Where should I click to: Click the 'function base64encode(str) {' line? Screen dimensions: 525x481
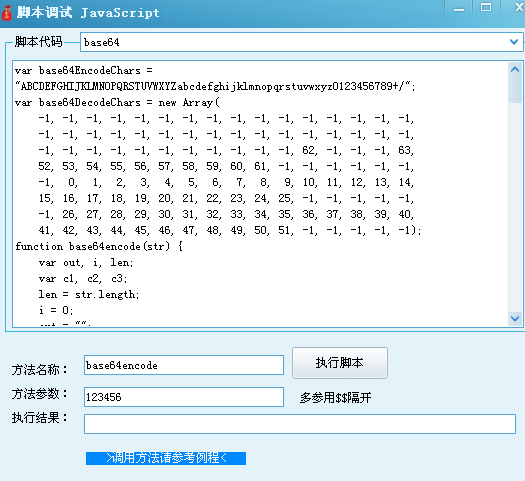pos(99,247)
